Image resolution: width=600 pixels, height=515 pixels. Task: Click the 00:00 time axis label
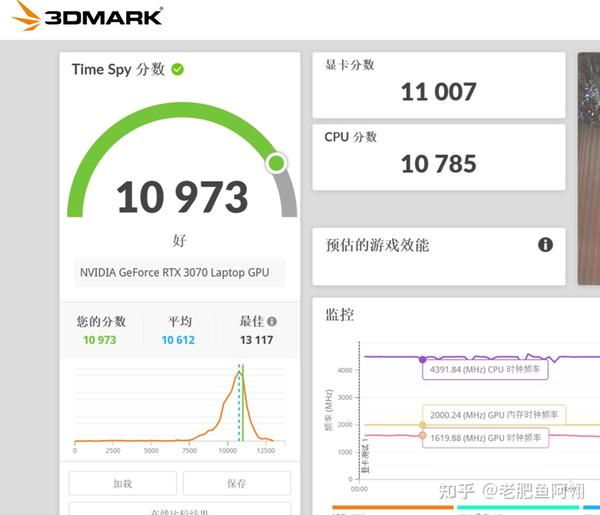point(359,489)
